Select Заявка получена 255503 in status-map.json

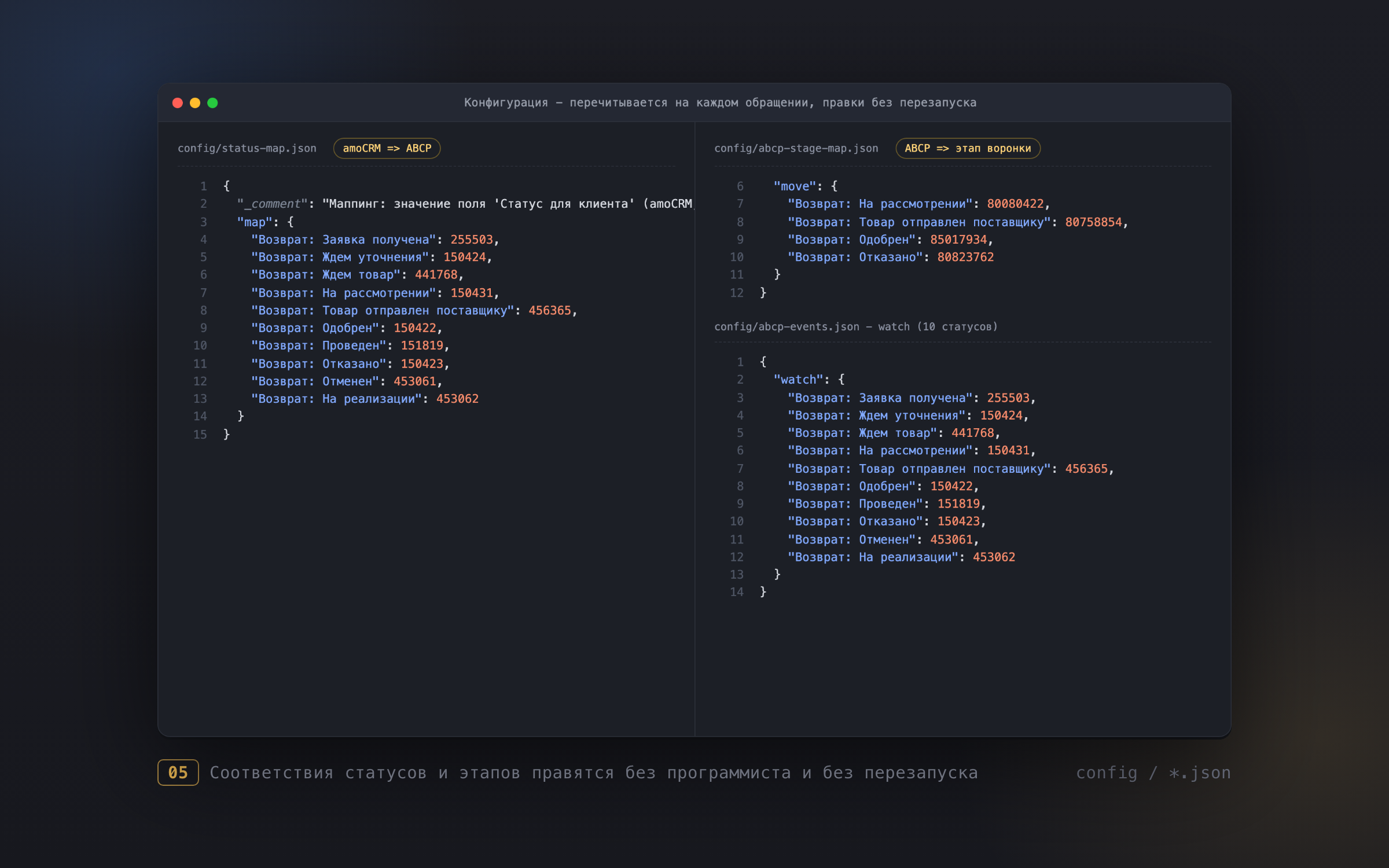[375, 240]
